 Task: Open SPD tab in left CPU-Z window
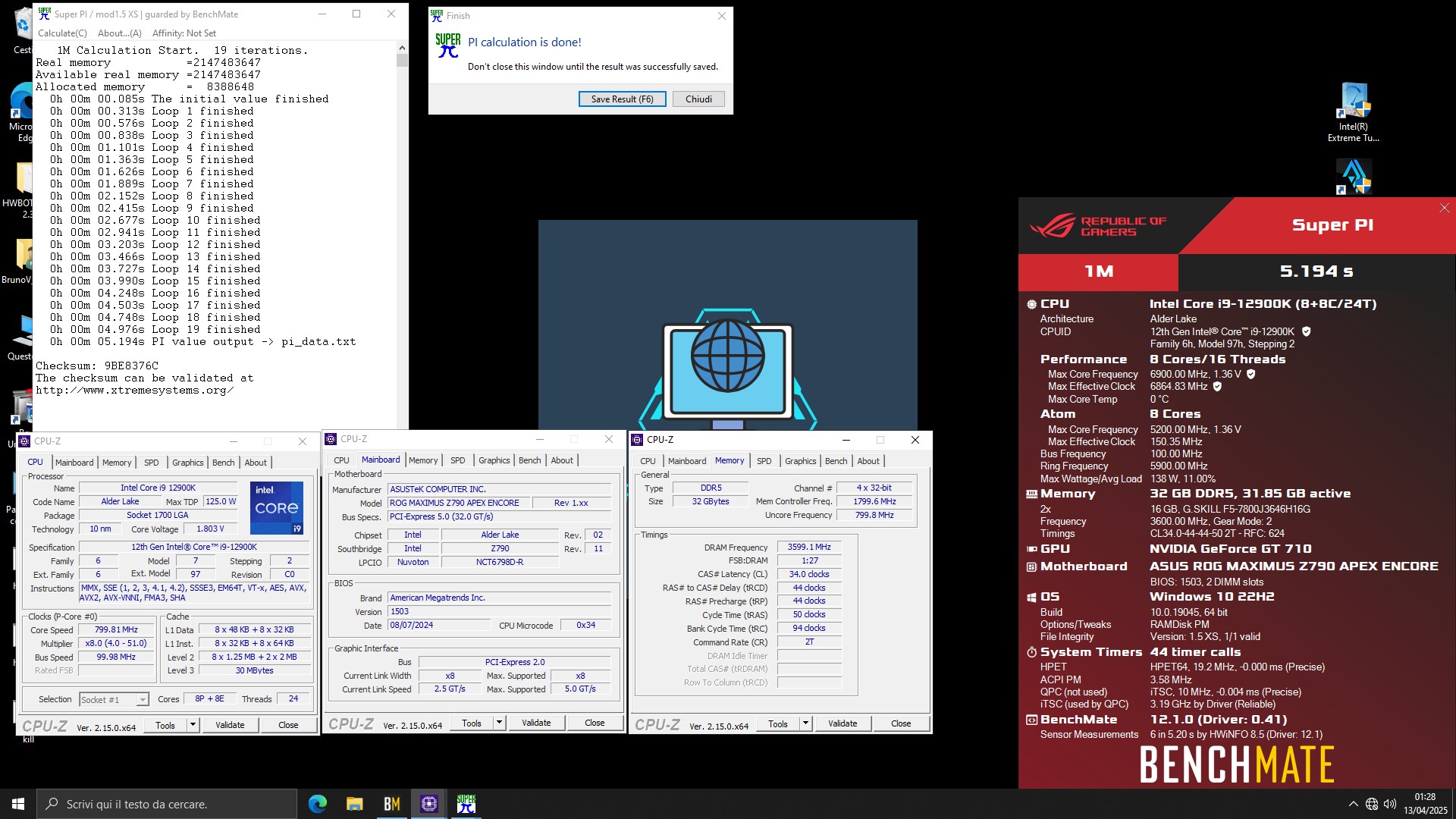point(152,463)
